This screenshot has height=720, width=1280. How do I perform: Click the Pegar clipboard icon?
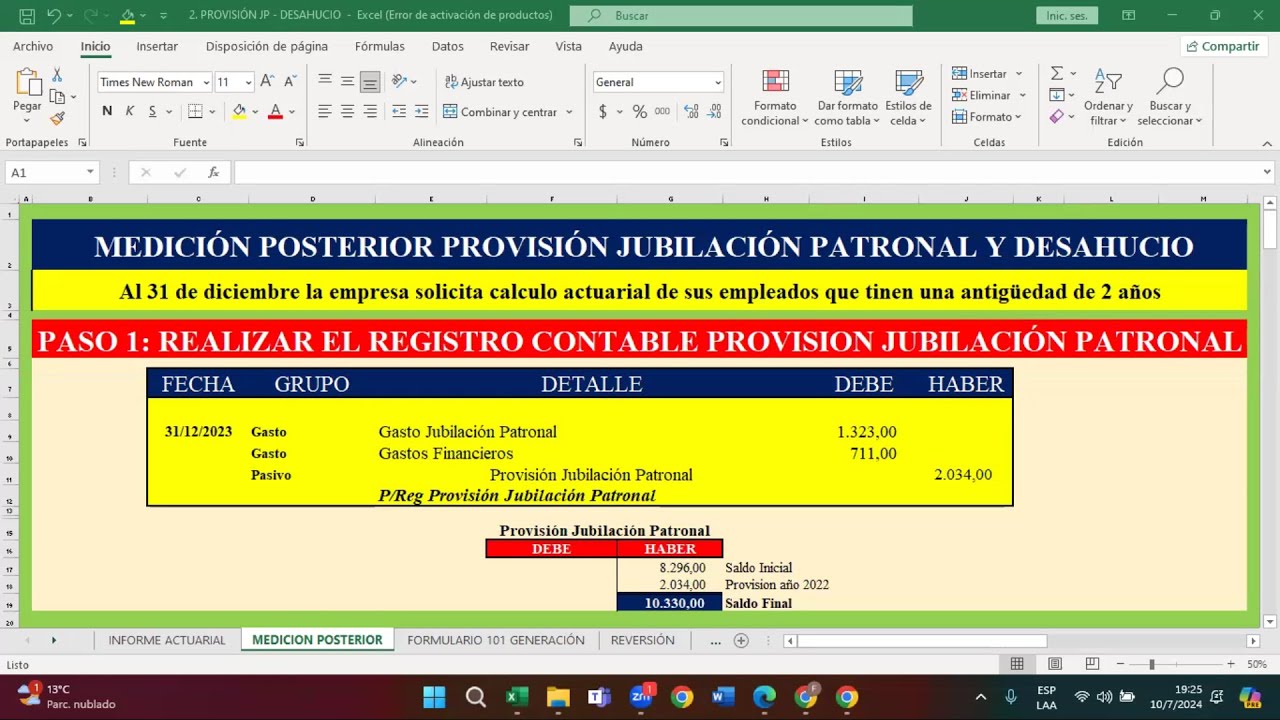[27, 83]
